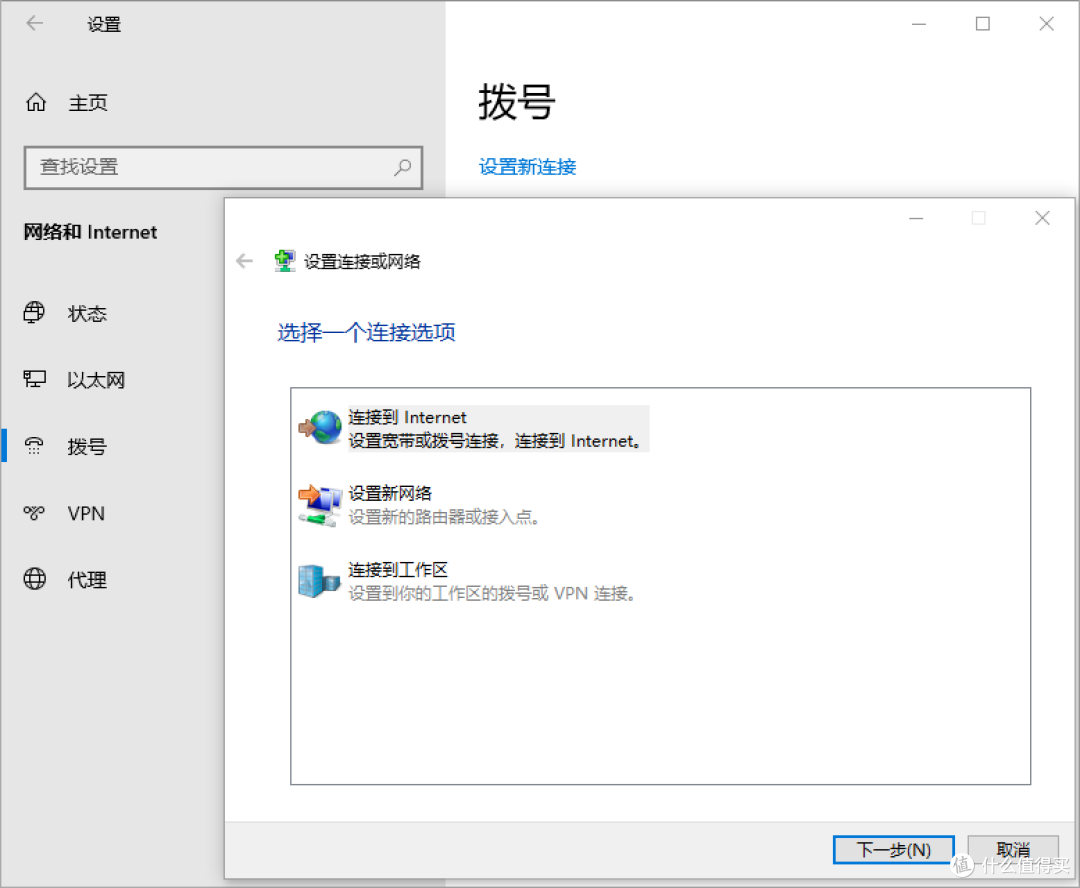Click the proxy globe icon beside 代理
This screenshot has height=888, width=1080.
click(x=35, y=579)
